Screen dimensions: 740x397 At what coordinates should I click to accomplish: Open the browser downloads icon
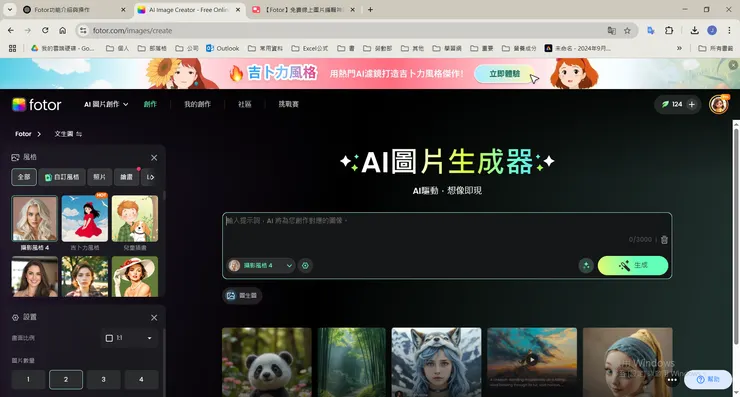tap(694, 31)
